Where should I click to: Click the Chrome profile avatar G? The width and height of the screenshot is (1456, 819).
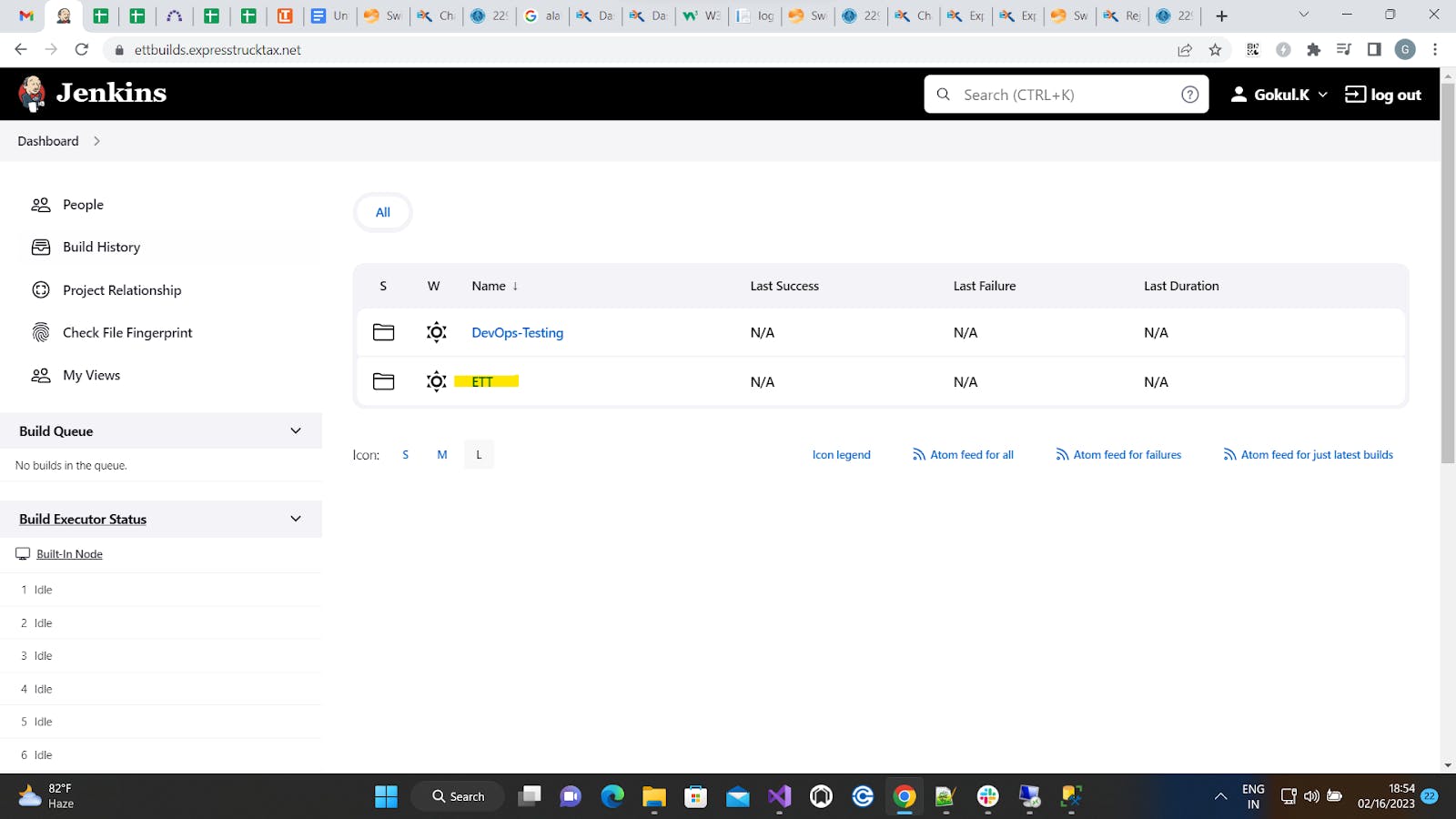point(1405,50)
